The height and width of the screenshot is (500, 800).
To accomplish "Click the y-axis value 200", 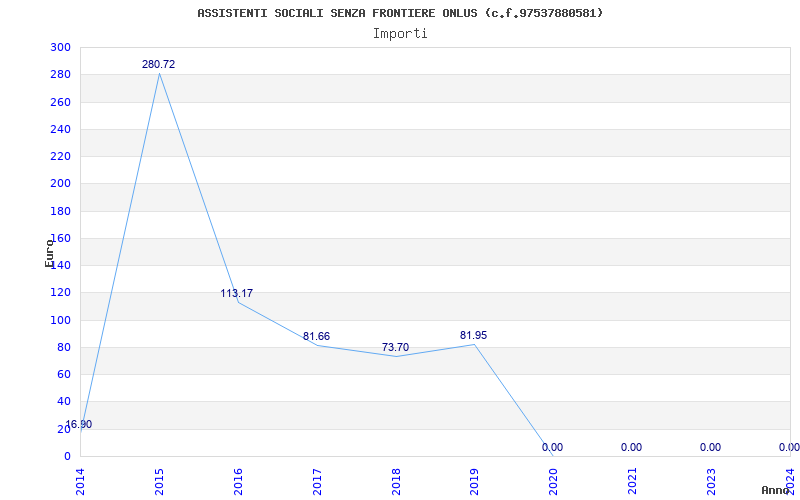I will pos(60,184).
